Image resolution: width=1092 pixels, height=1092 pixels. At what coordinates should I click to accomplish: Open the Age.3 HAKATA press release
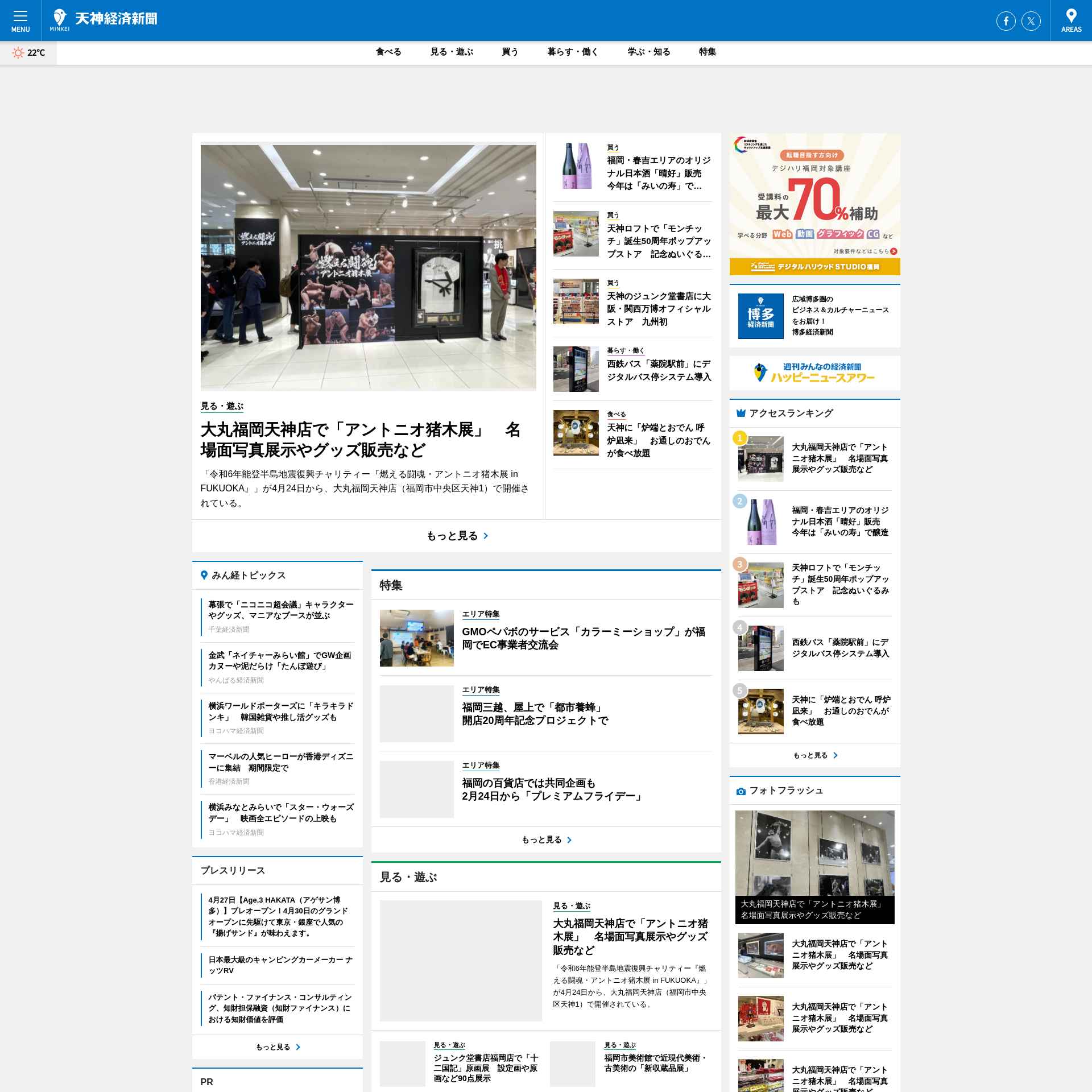click(x=279, y=916)
